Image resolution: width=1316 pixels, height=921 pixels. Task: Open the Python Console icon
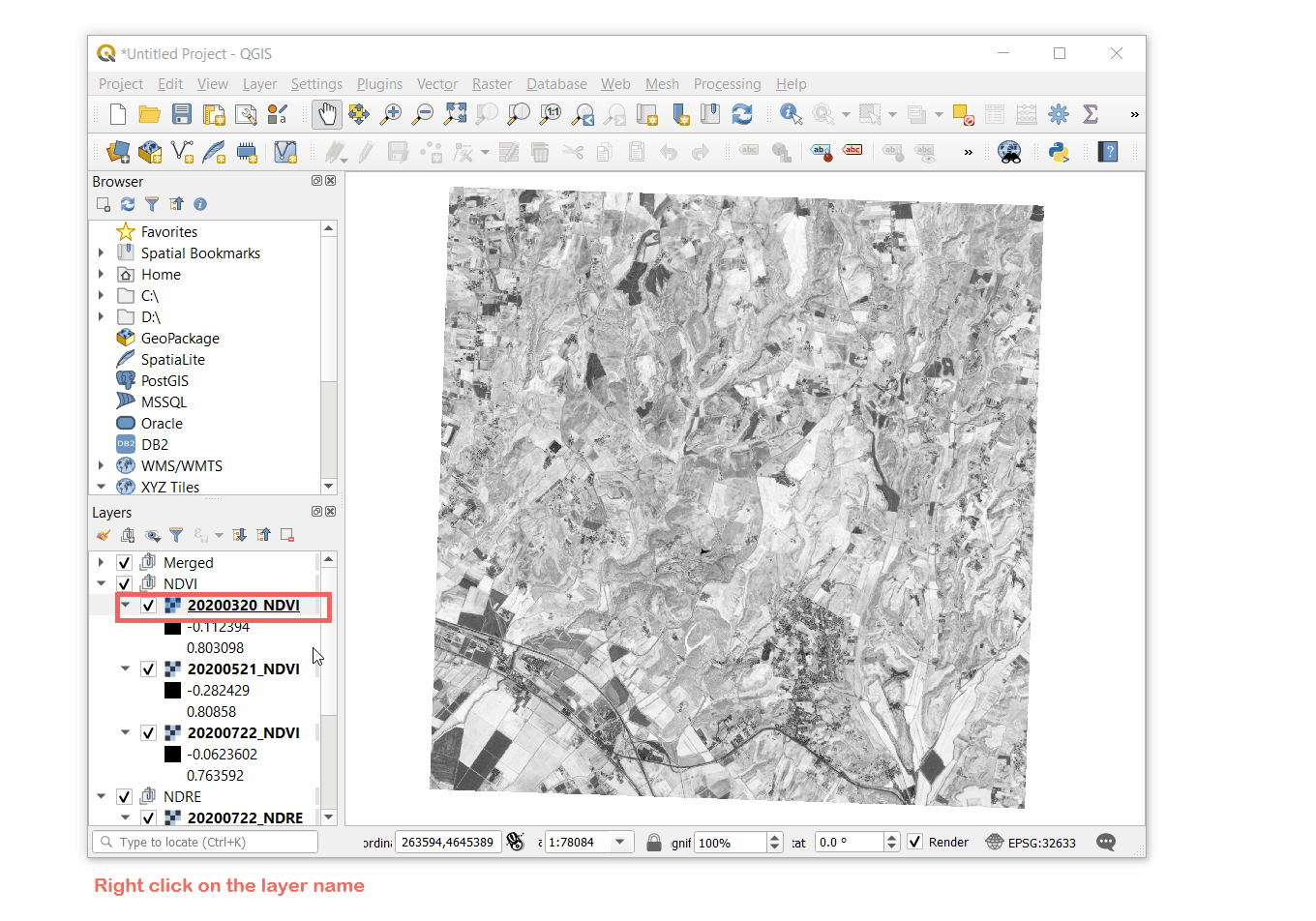pyautogui.click(x=1059, y=152)
